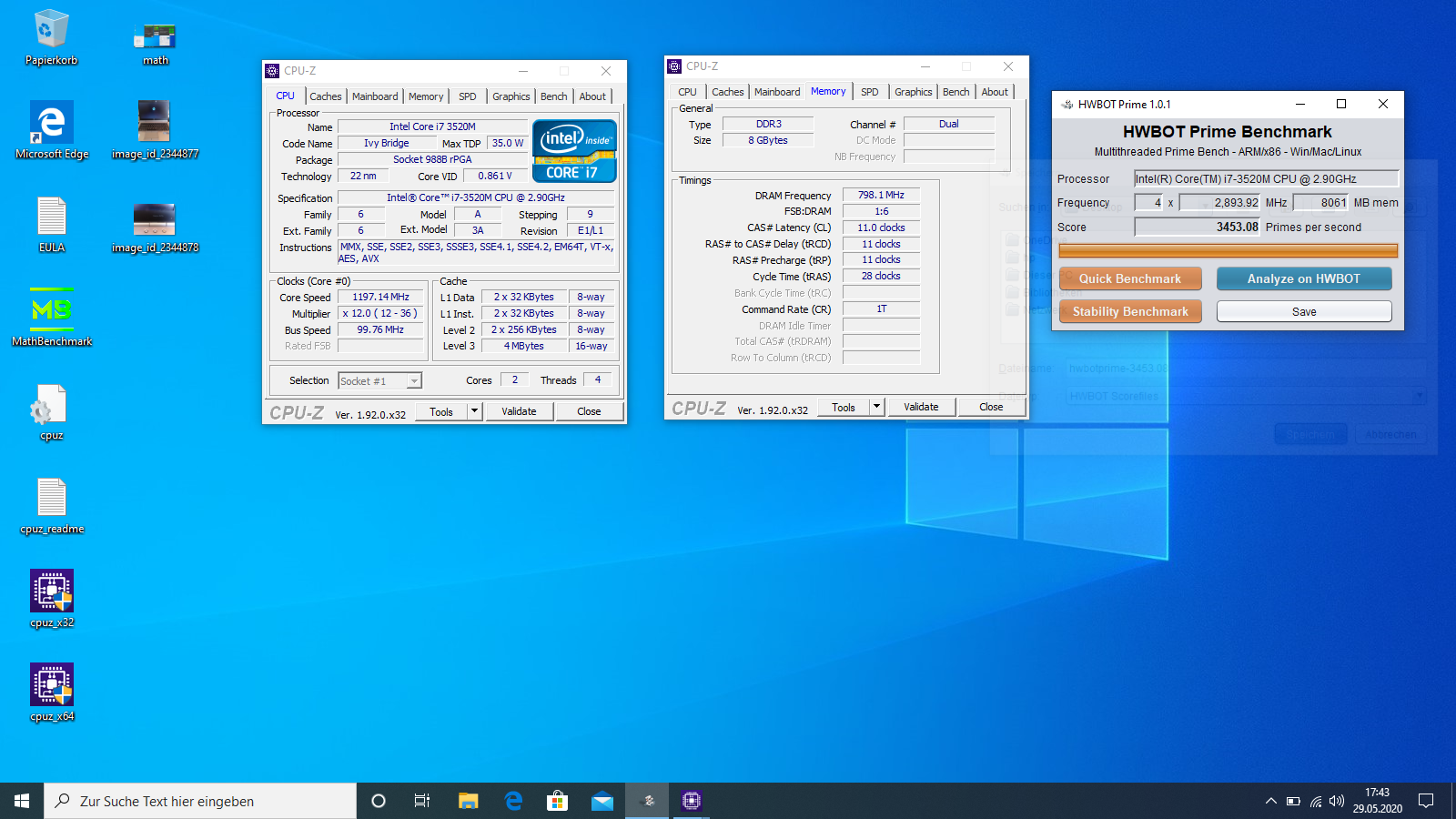This screenshot has width=1456, height=819.
Task: Open Socket #1 selection dropdown
Action: (x=379, y=381)
